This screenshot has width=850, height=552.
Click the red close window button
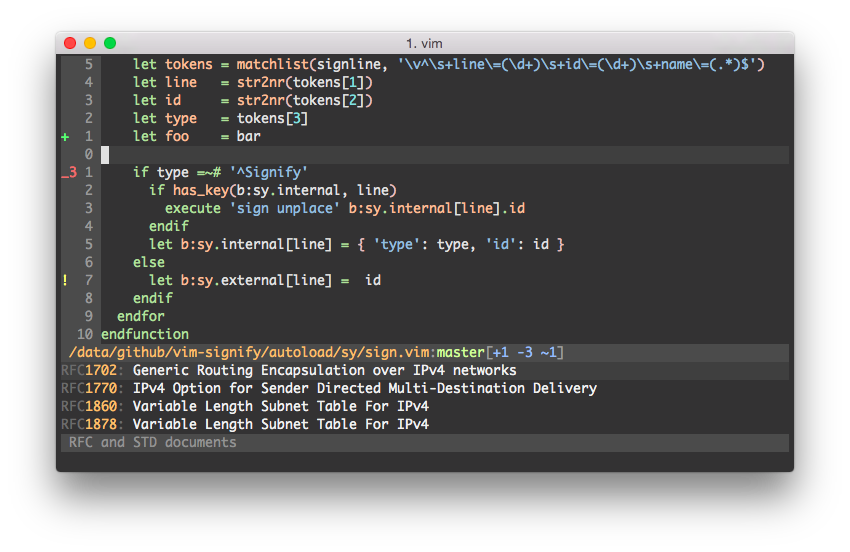(70, 43)
